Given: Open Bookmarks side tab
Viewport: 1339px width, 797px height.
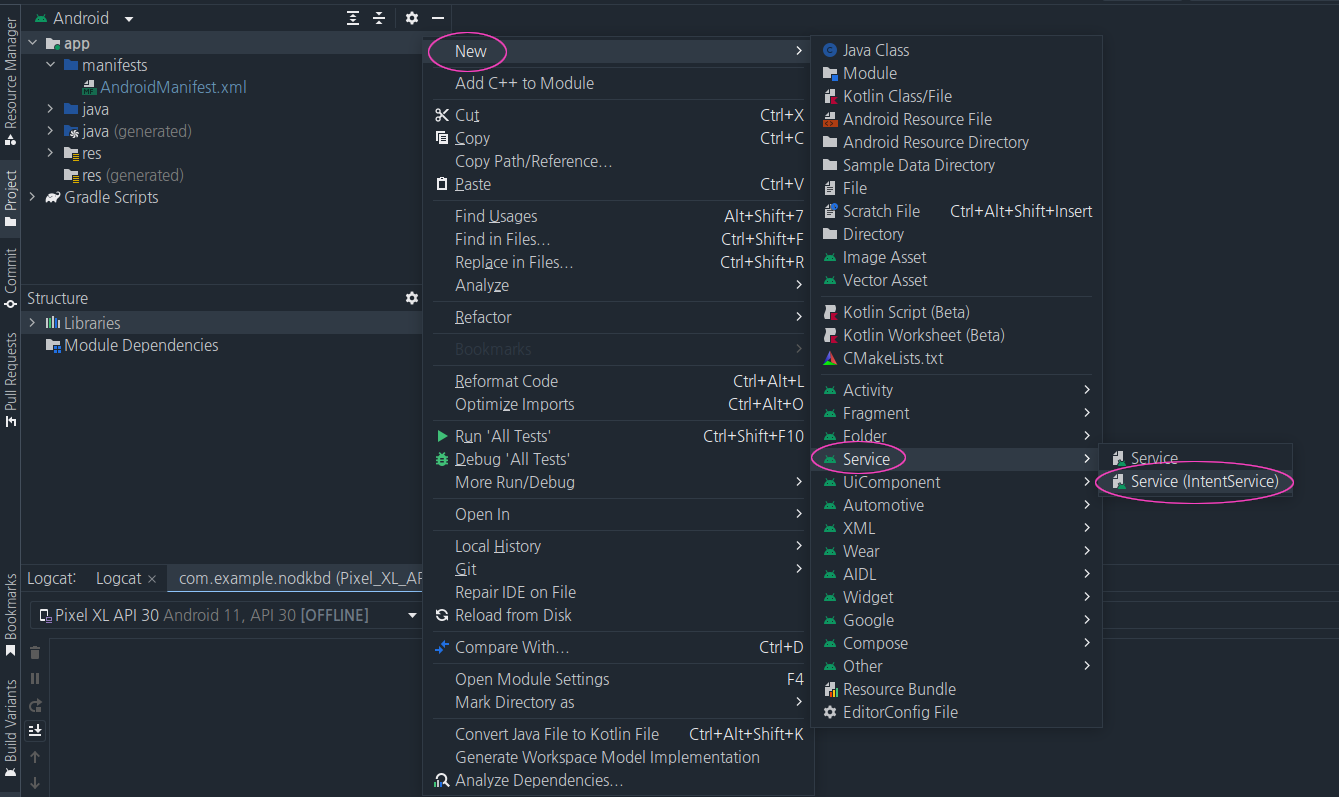Looking at the screenshot, I should [10, 614].
